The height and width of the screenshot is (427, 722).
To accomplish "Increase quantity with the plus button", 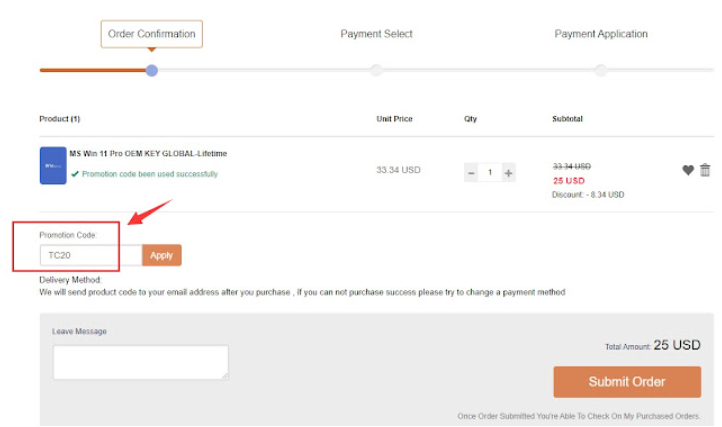I will (x=508, y=173).
